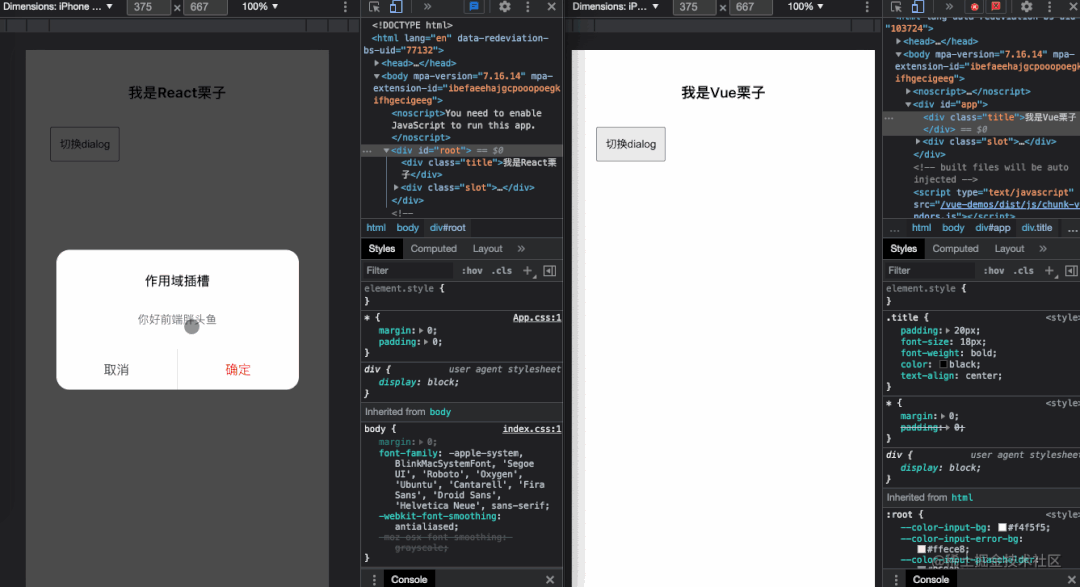The height and width of the screenshot is (587, 1080).
Task: Open index.css:1 source link
Action: click(532, 429)
